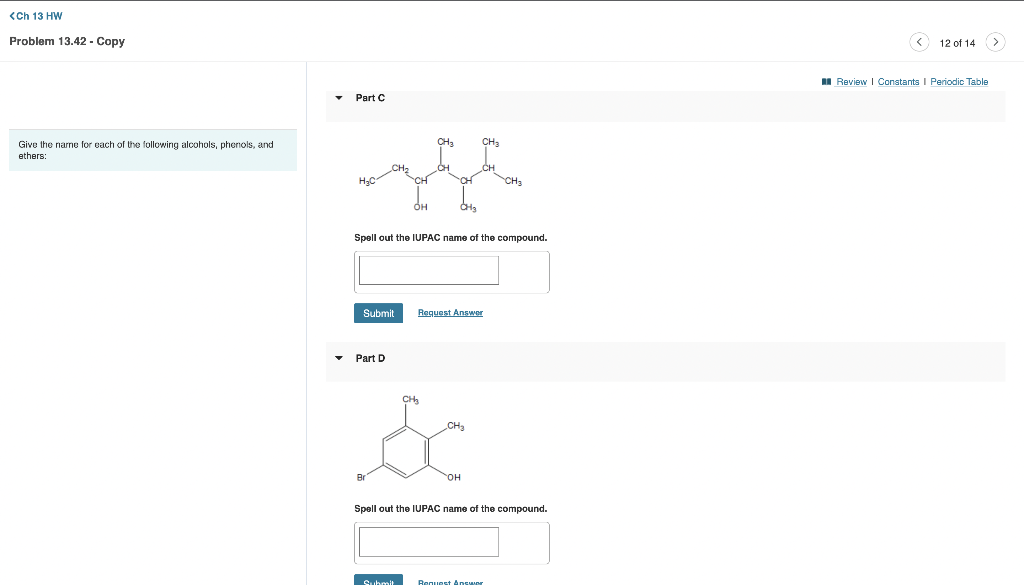Open Review materials via the book icon
1024x585 pixels.
(827, 81)
